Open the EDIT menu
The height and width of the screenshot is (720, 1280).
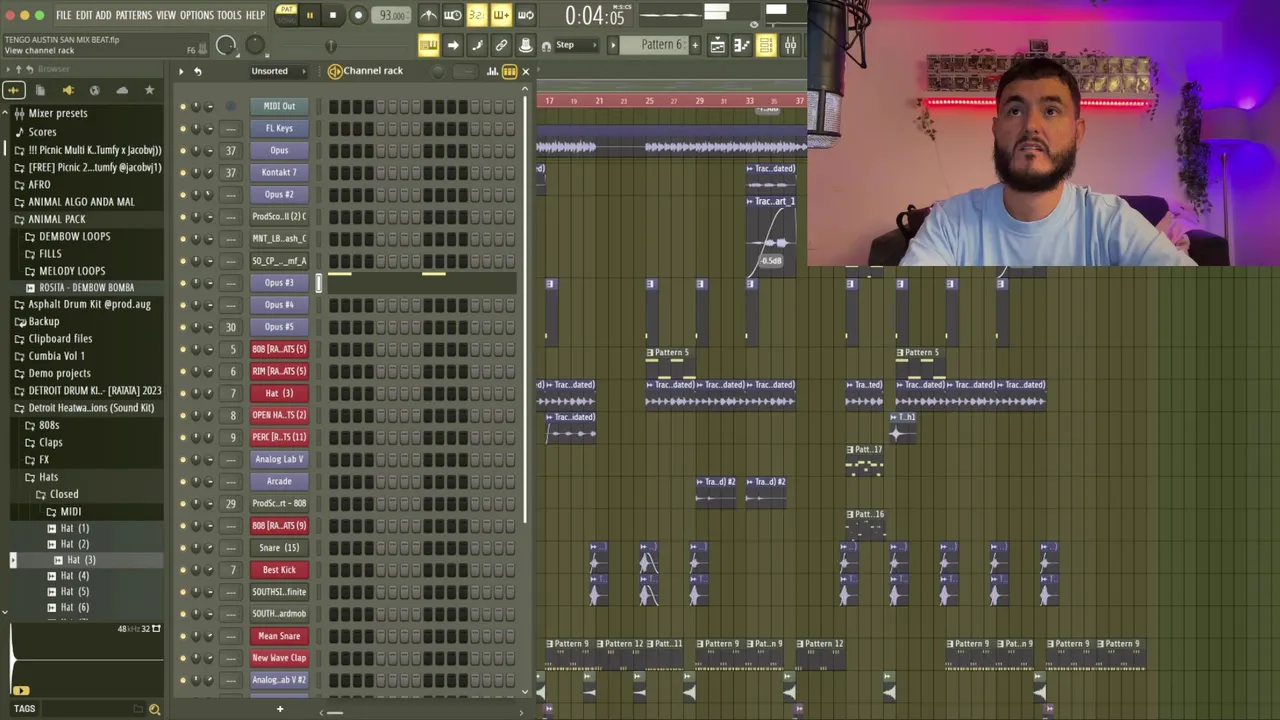click(x=84, y=15)
